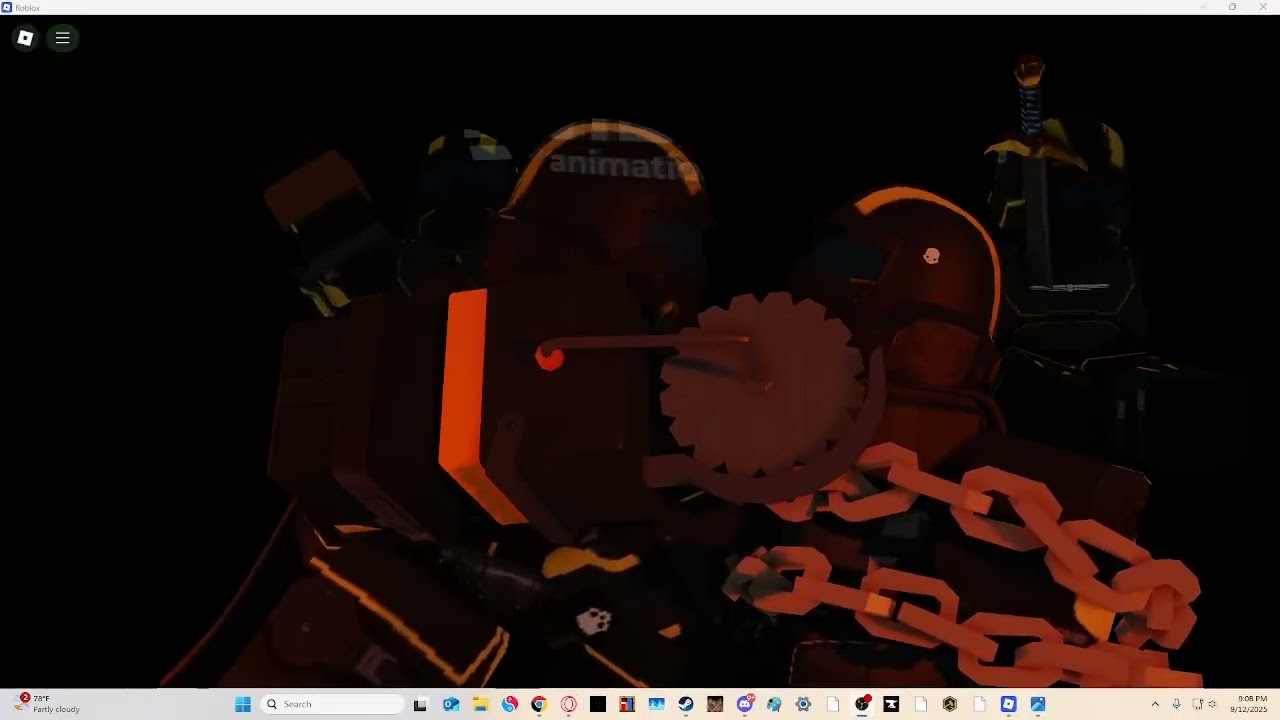The width and height of the screenshot is (1280, 720).
Task: Open Google Chrome from the taskbar
Action: [x=539, y=704]
